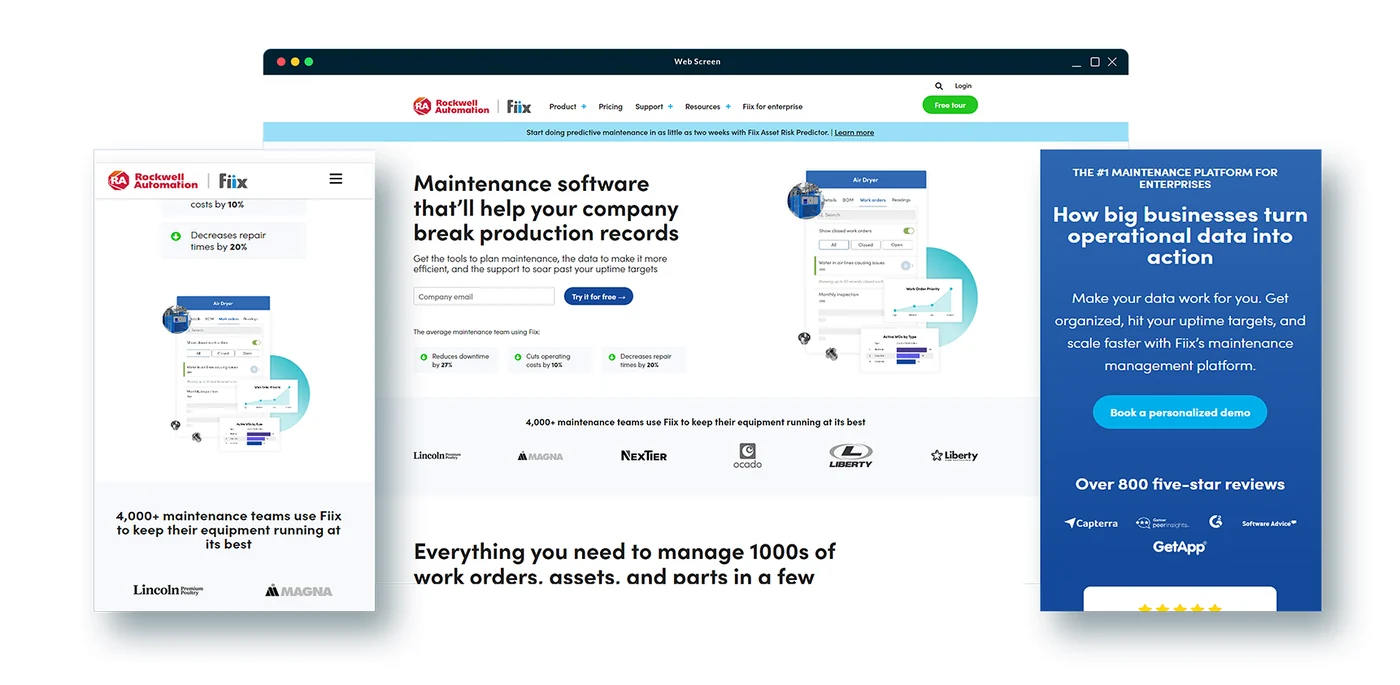Viewport: 1400px width, 685px height.
Task: Toggle Show closed work orders on mobile card
Action: coord(256,342)
